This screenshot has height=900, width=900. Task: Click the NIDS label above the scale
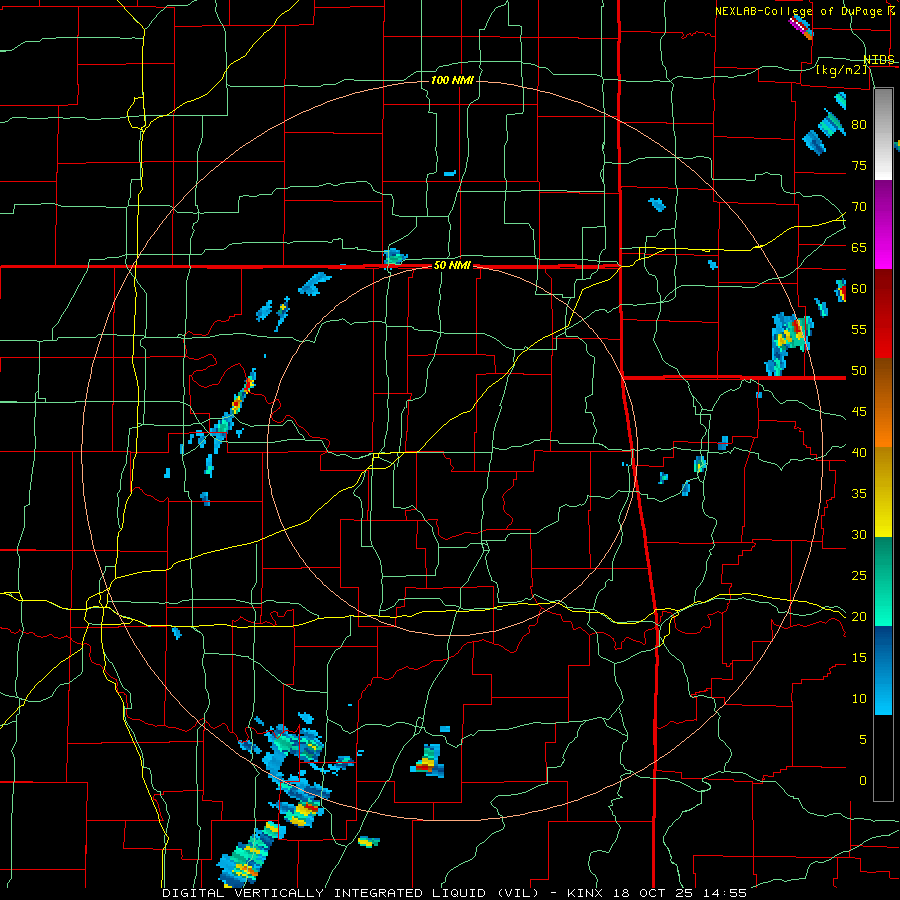pos(879,60)
